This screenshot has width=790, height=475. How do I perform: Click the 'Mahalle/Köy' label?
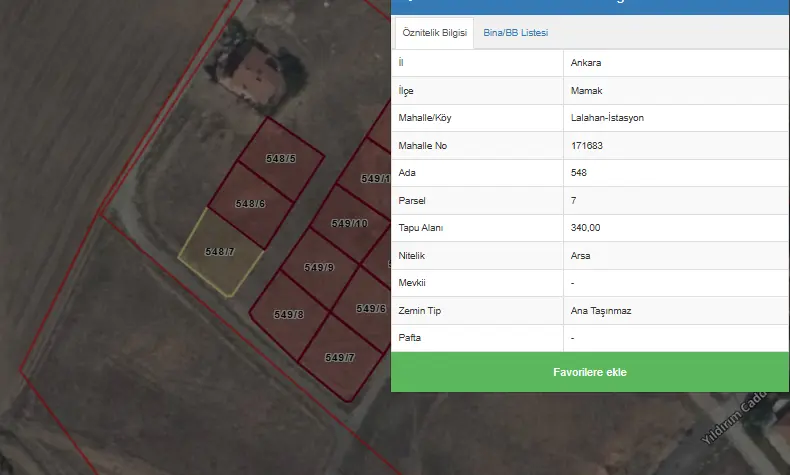425,118
